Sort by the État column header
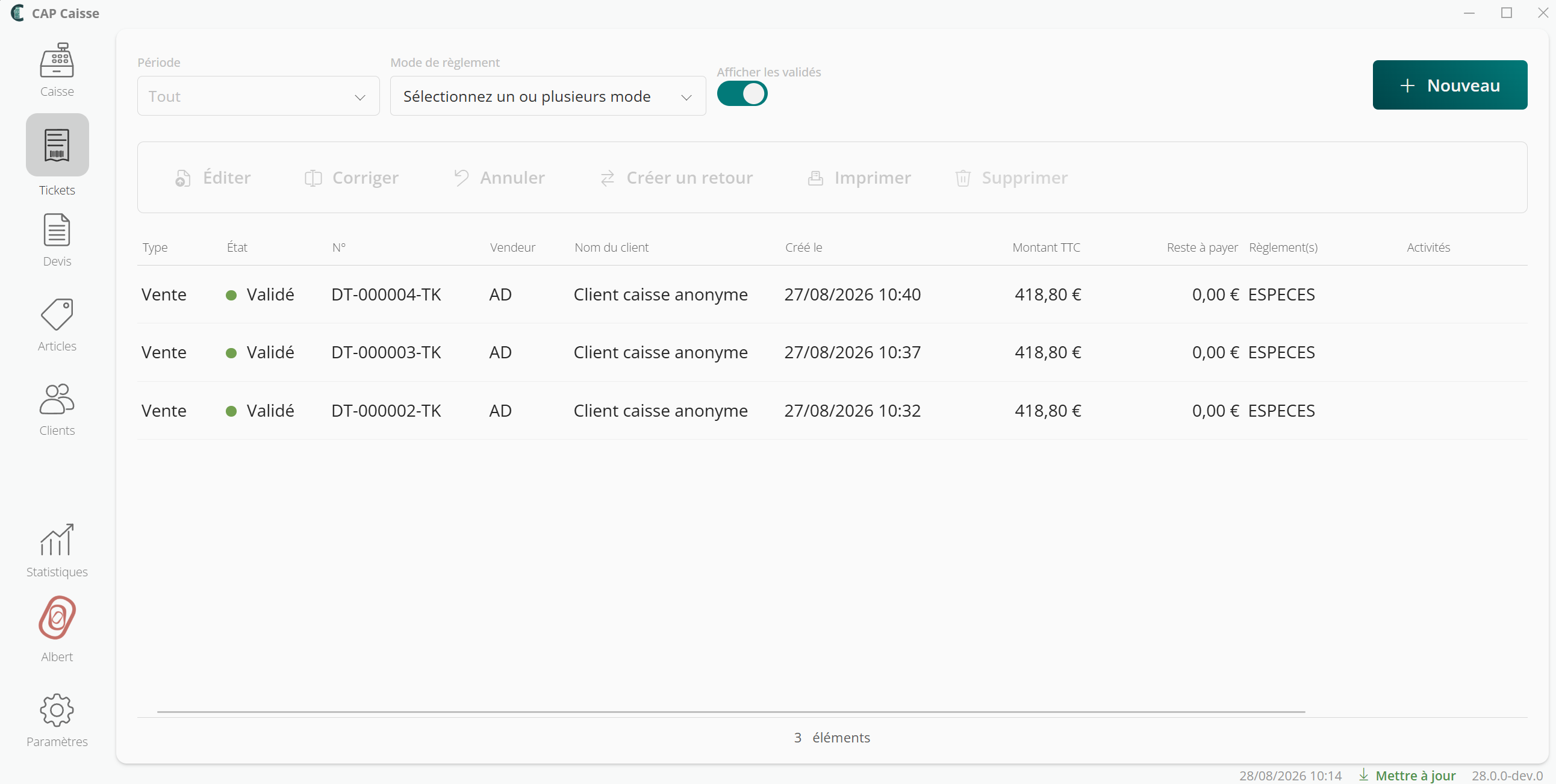Viewport: 1556px width, 784px height. tap(237, 247)
